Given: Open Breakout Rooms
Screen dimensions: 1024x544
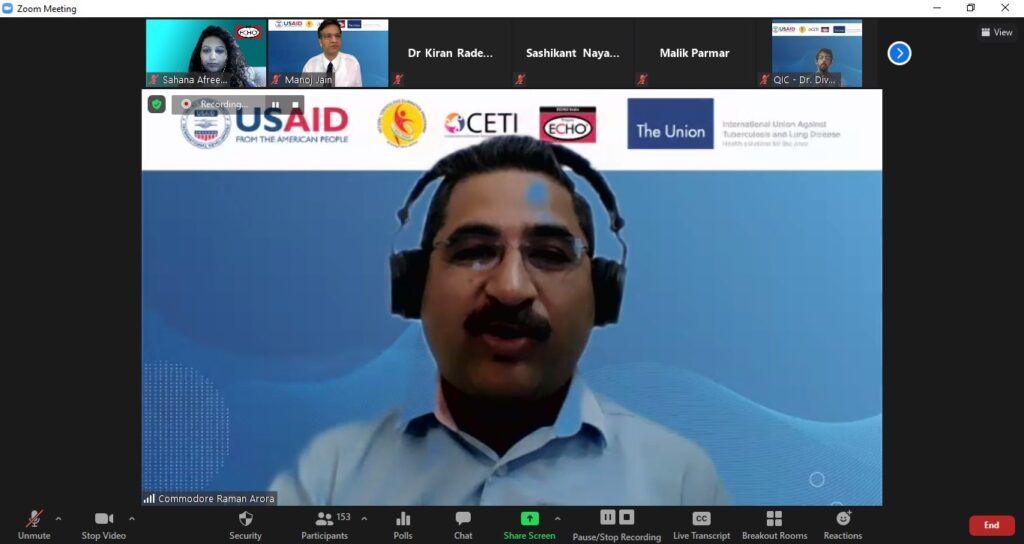Looking at the screenshot, I should pos(774,524).
